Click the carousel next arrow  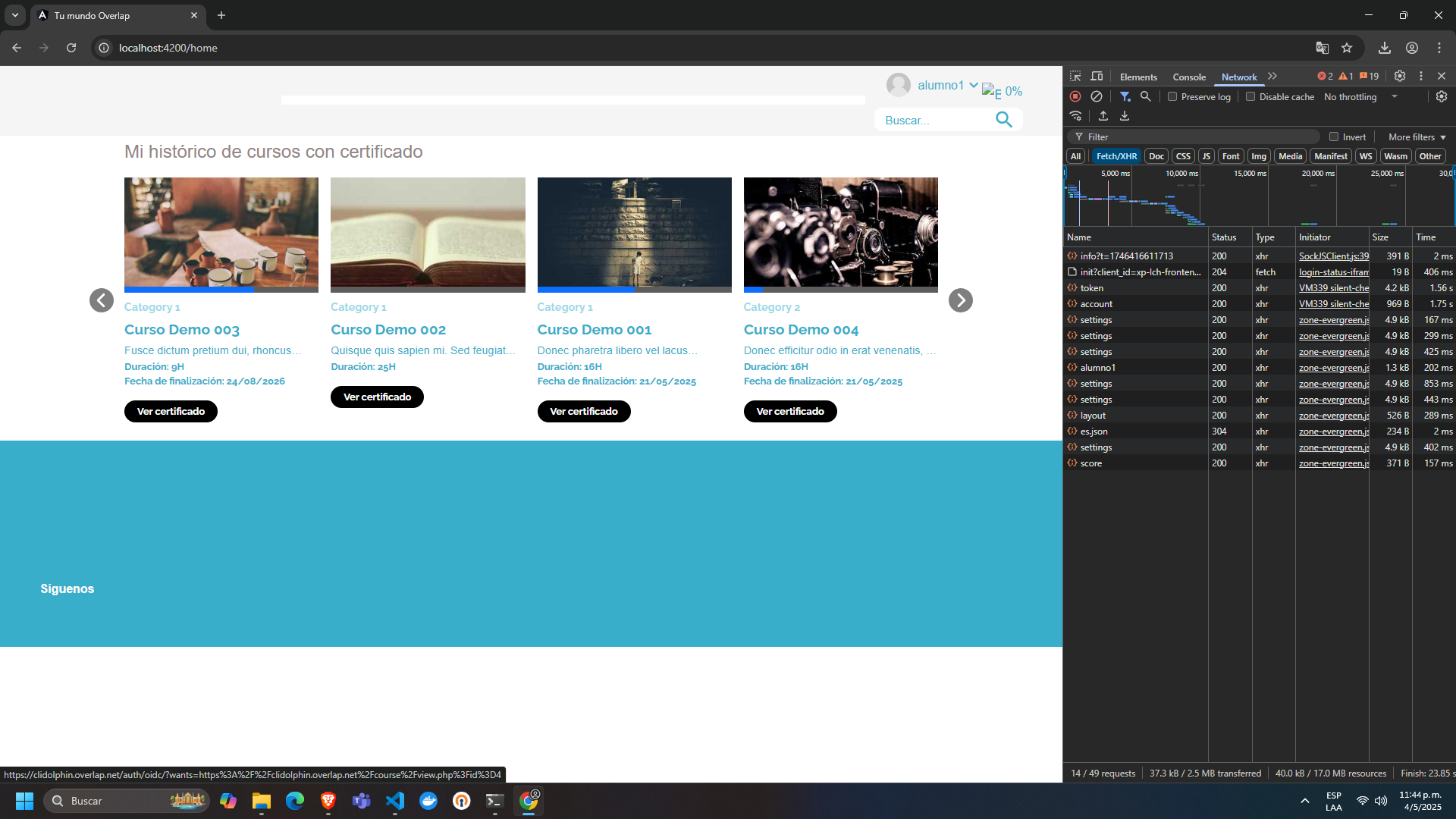pos(960,300)
